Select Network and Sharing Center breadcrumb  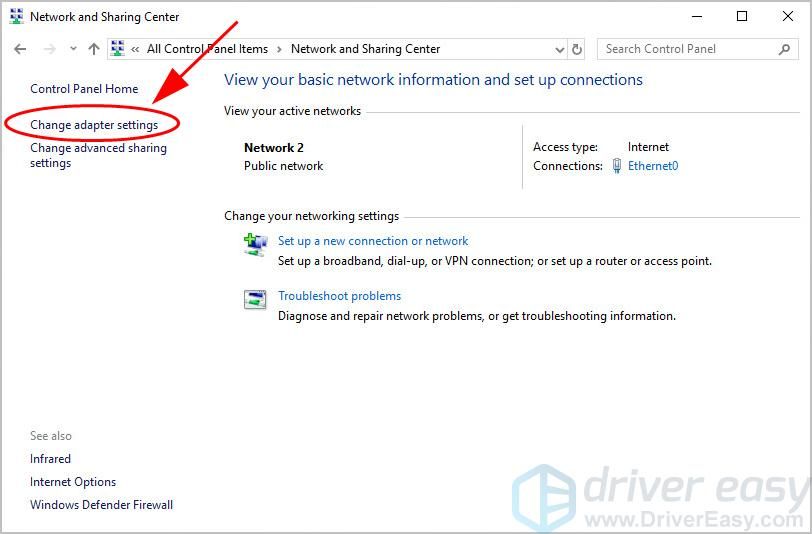coord(365,49)
